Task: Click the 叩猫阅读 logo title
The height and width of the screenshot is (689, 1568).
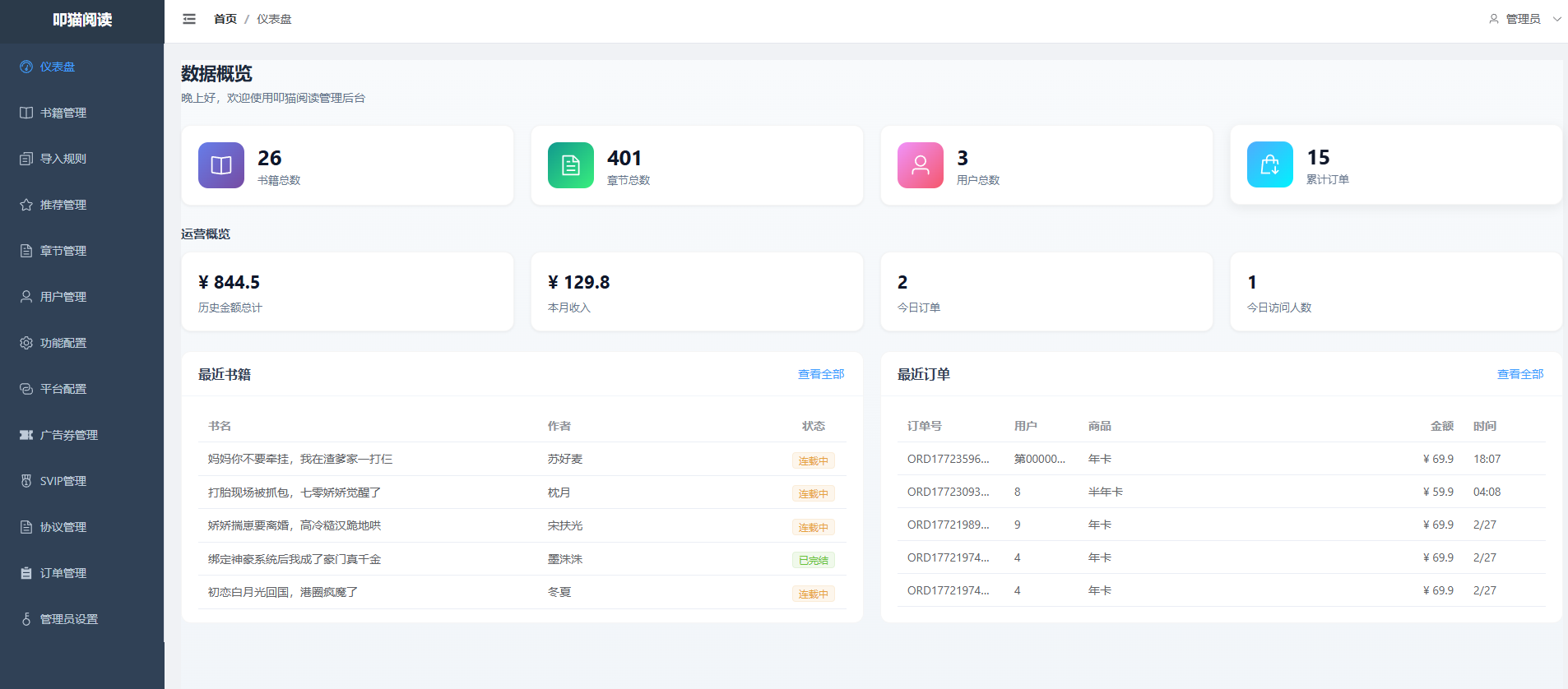Action: pos(82,20)
